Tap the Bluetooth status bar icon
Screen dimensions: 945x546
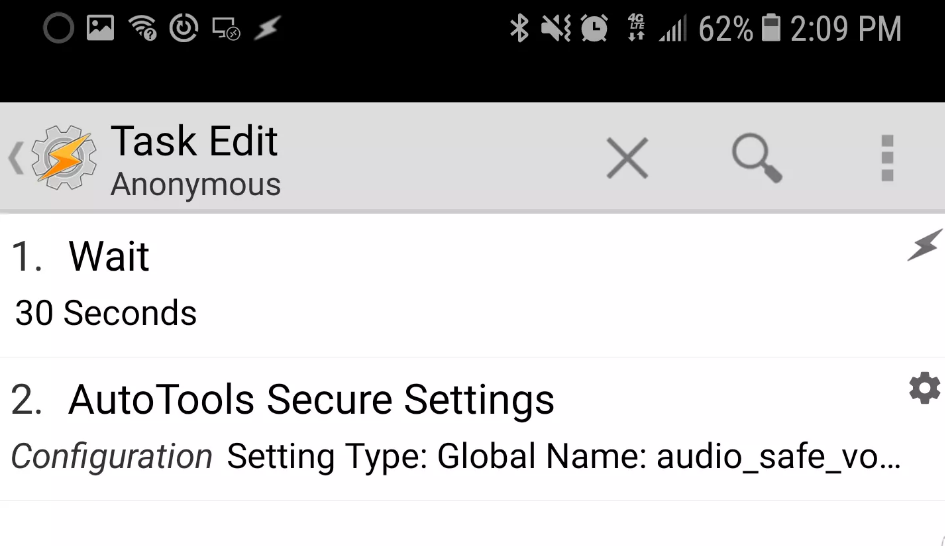tap(519, 28)
